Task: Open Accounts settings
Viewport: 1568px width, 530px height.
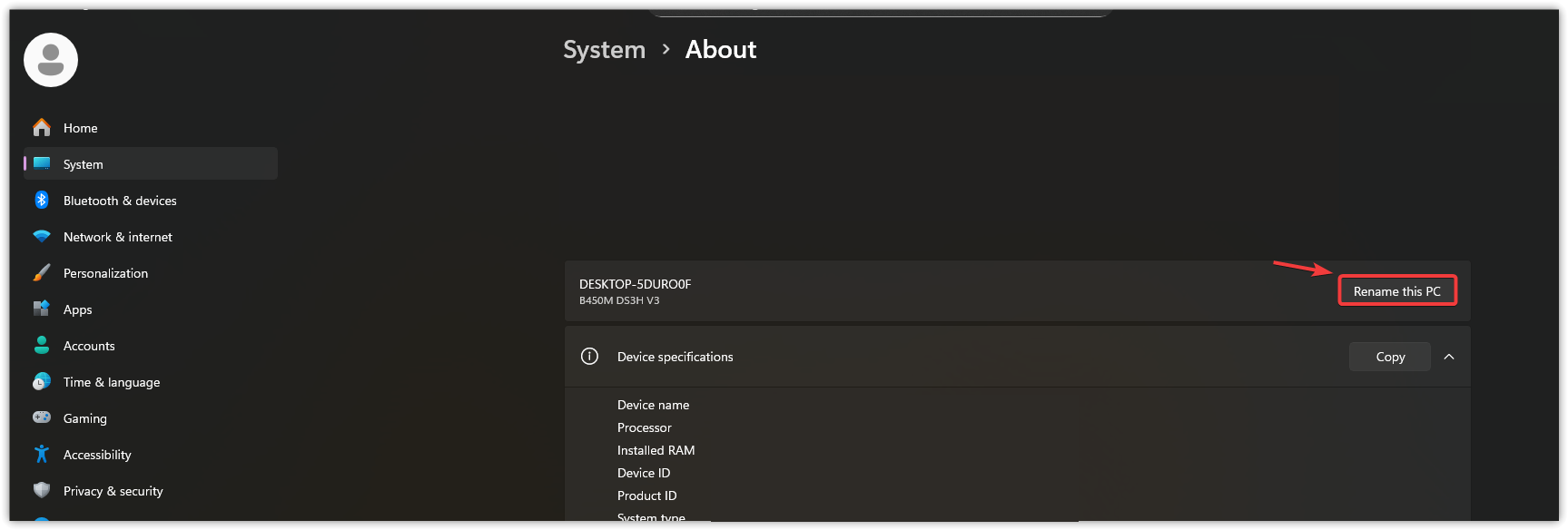Action: point(151,346)
